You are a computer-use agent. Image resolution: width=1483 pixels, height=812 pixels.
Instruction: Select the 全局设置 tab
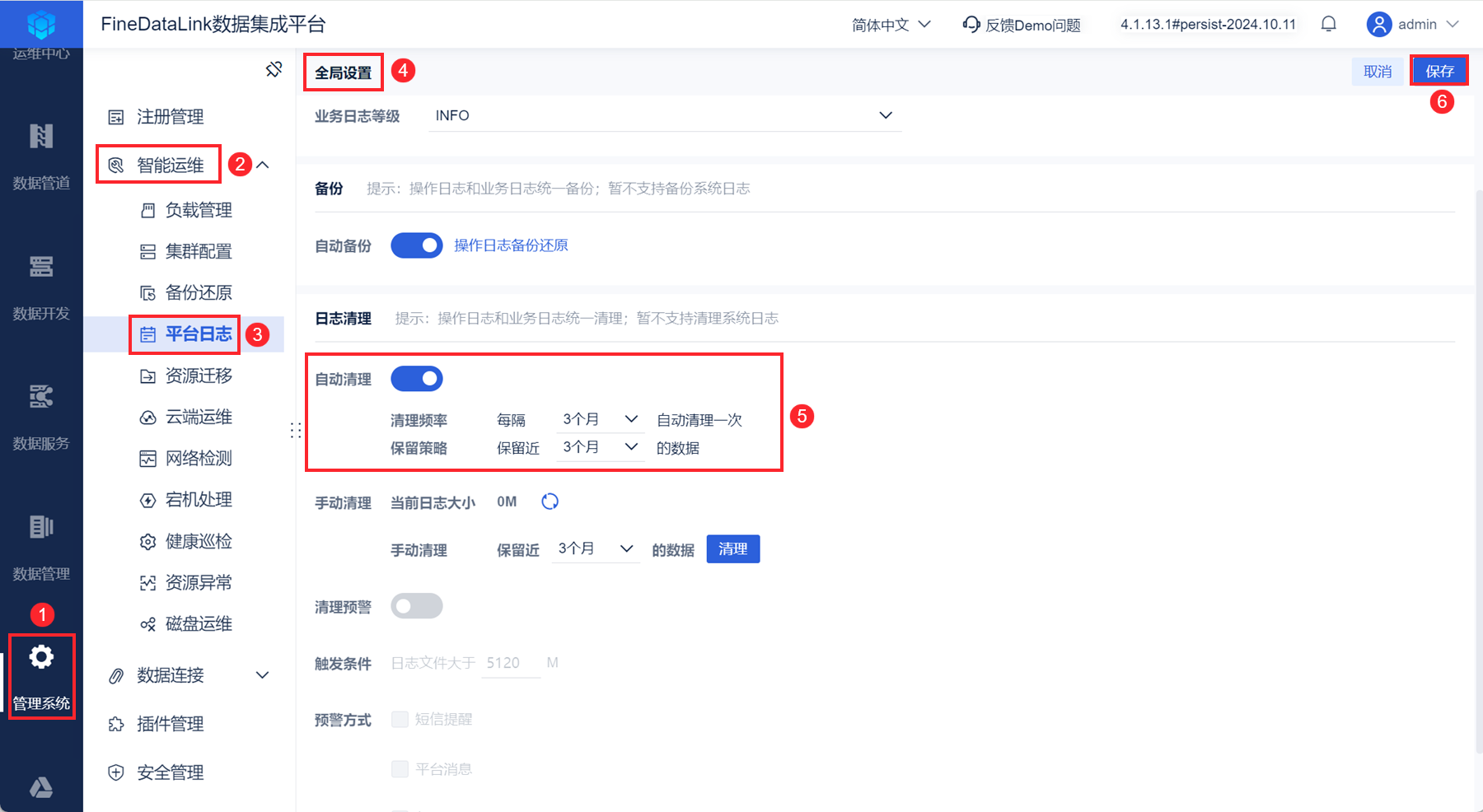click(344, 72)
